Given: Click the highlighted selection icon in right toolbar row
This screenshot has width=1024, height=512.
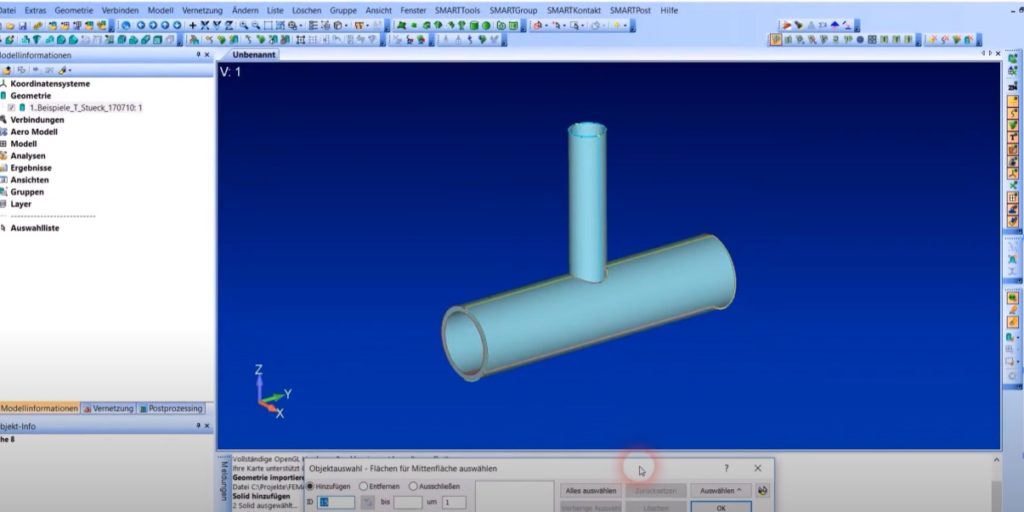Looking at the screenshot, I should (x=775, y=40).
